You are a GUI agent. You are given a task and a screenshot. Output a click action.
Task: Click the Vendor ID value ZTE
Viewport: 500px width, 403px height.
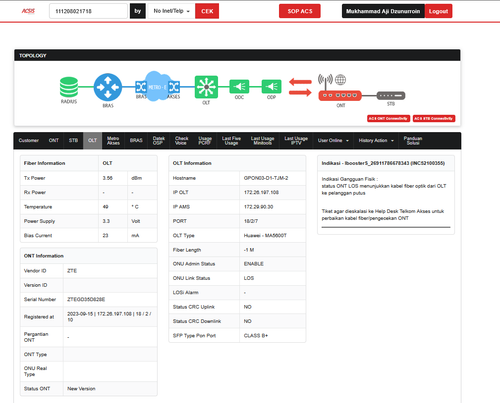pyautogui.click(x=72, y=271)
